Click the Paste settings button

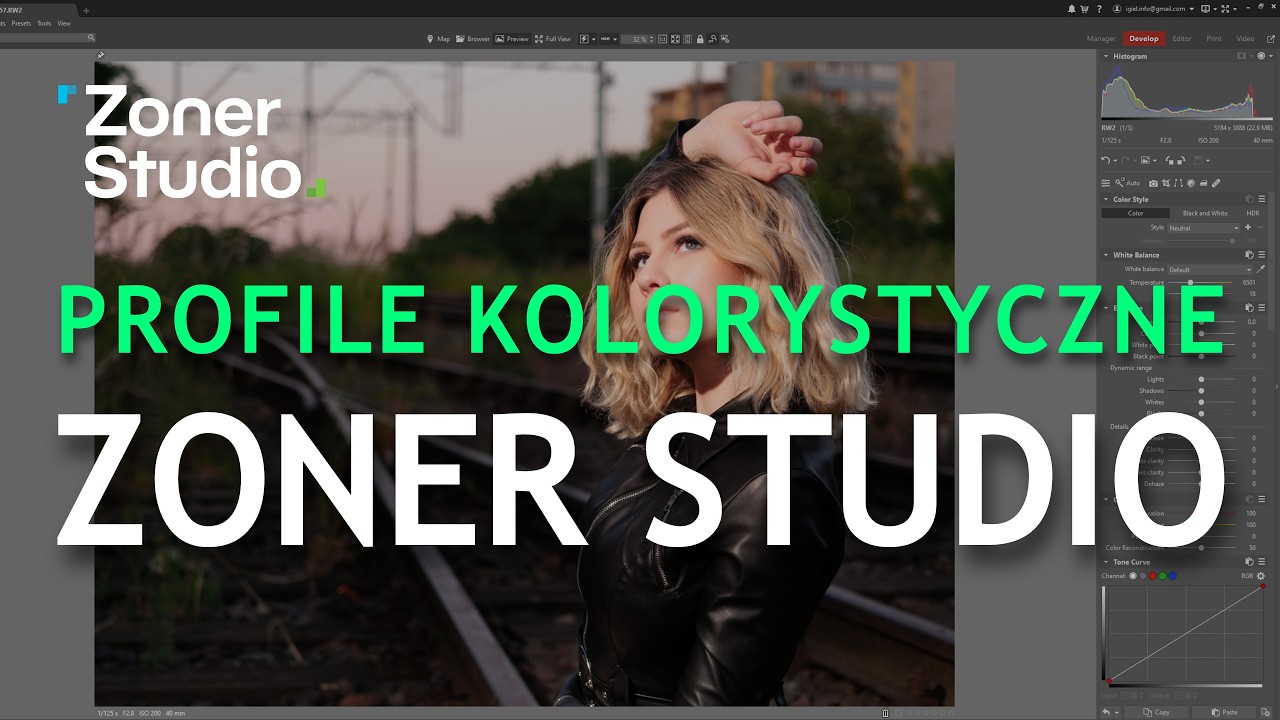click(x=1225, y=712)
